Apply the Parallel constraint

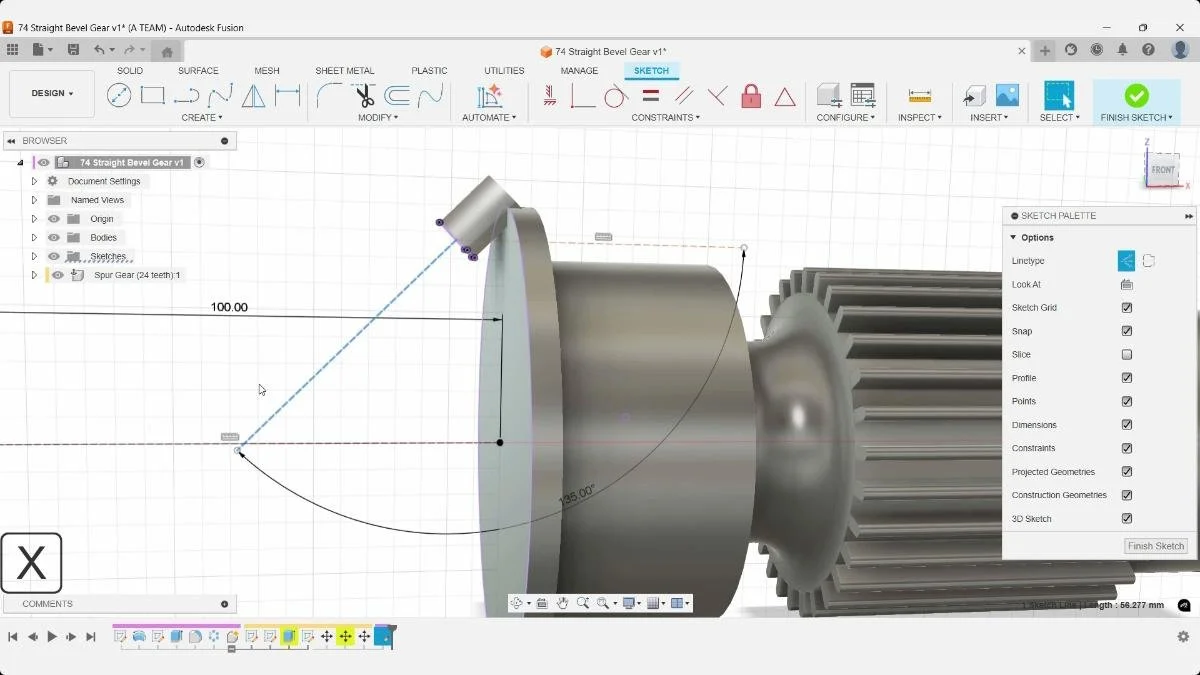pyautogui.click(x=684, y=96)
